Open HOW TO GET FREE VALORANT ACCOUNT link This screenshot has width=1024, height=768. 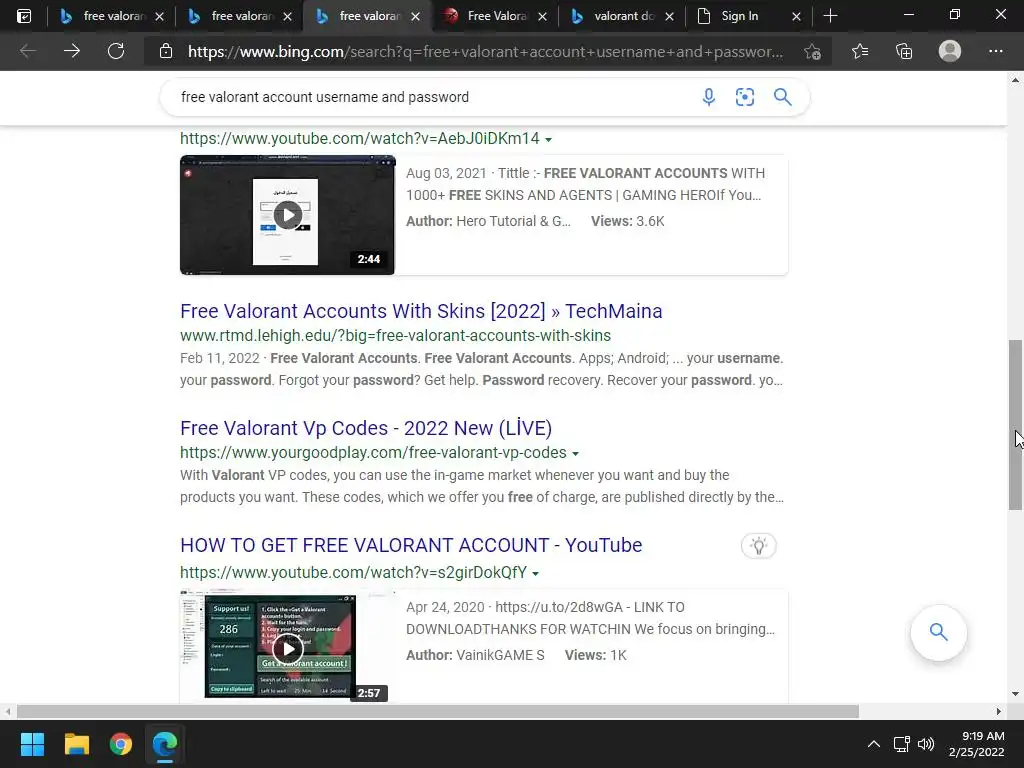[x=411, y=545]
